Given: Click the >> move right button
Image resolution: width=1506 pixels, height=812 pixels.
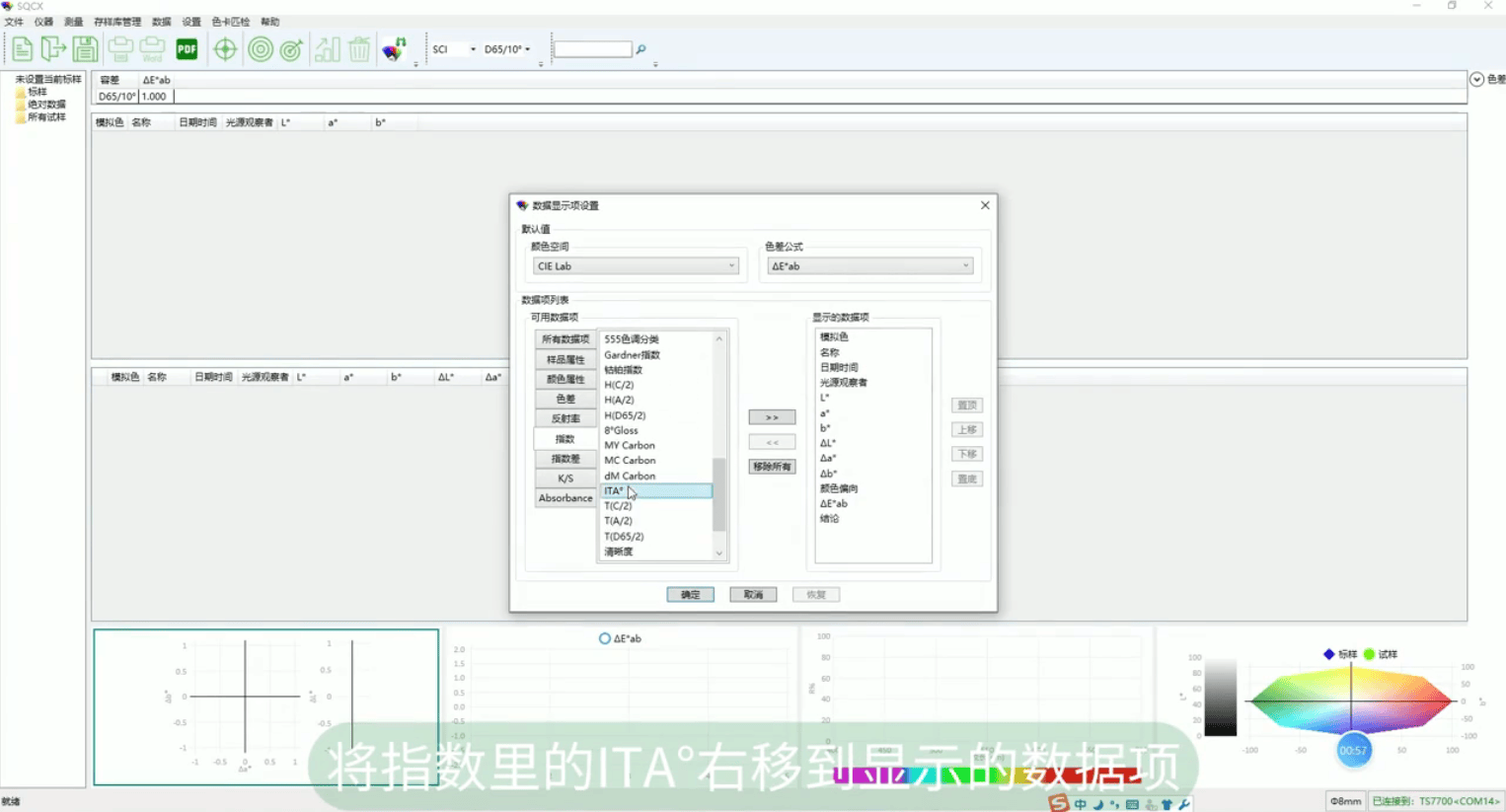Looking at the screenshot, I should pyautogui.click(x=772, y=417).
